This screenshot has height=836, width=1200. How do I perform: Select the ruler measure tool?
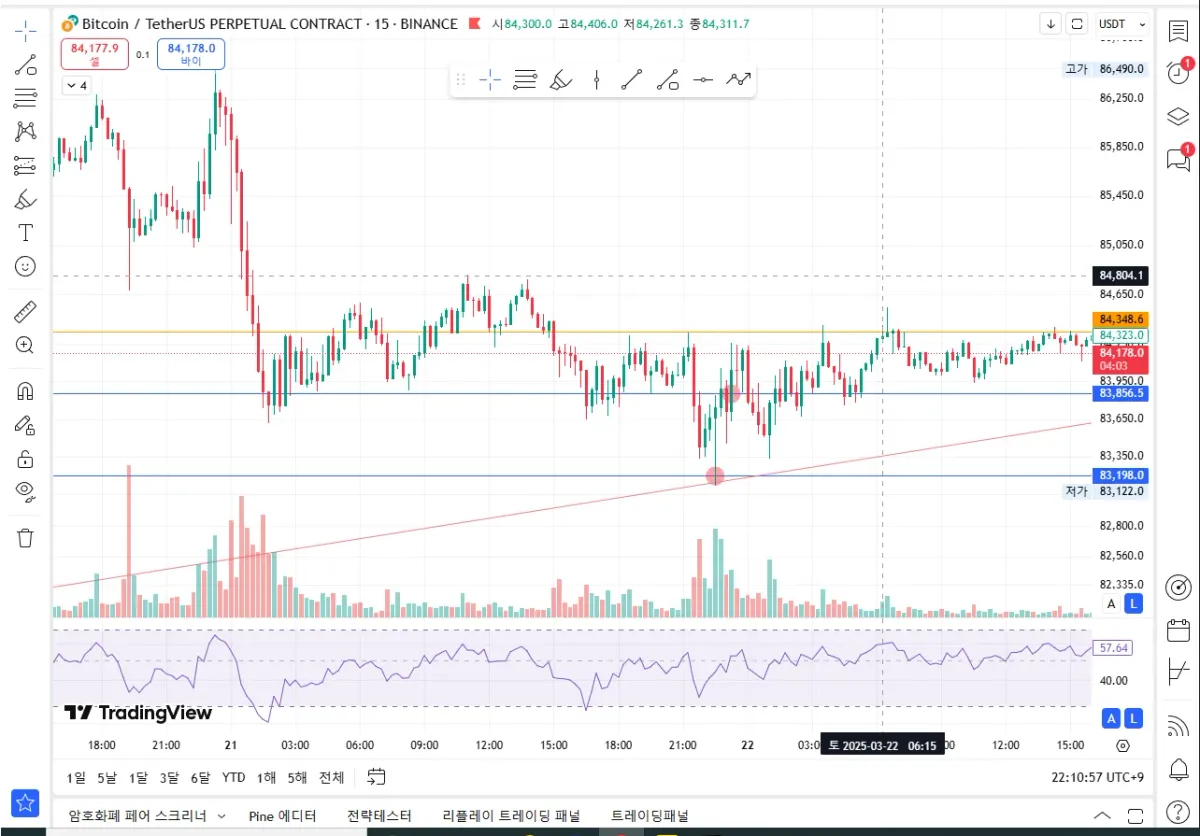tap(25, 312)
